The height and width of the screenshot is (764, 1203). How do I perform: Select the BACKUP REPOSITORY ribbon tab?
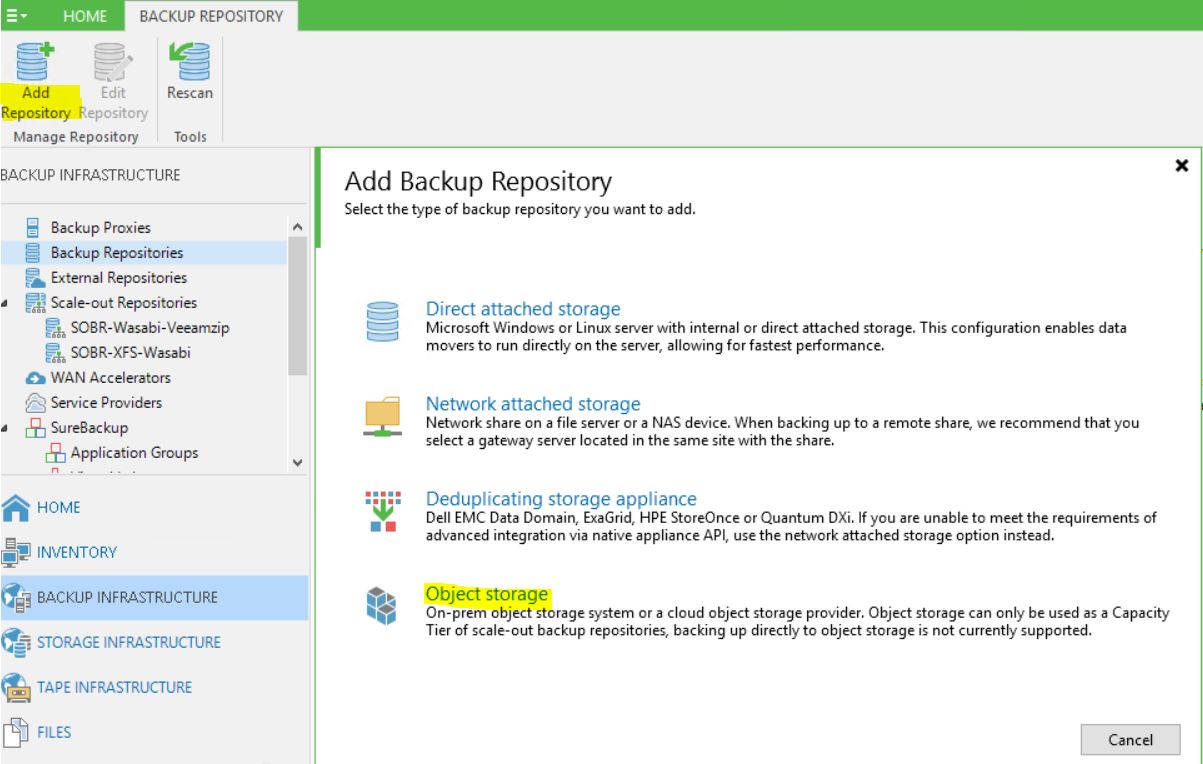click(x=210, y=15)
